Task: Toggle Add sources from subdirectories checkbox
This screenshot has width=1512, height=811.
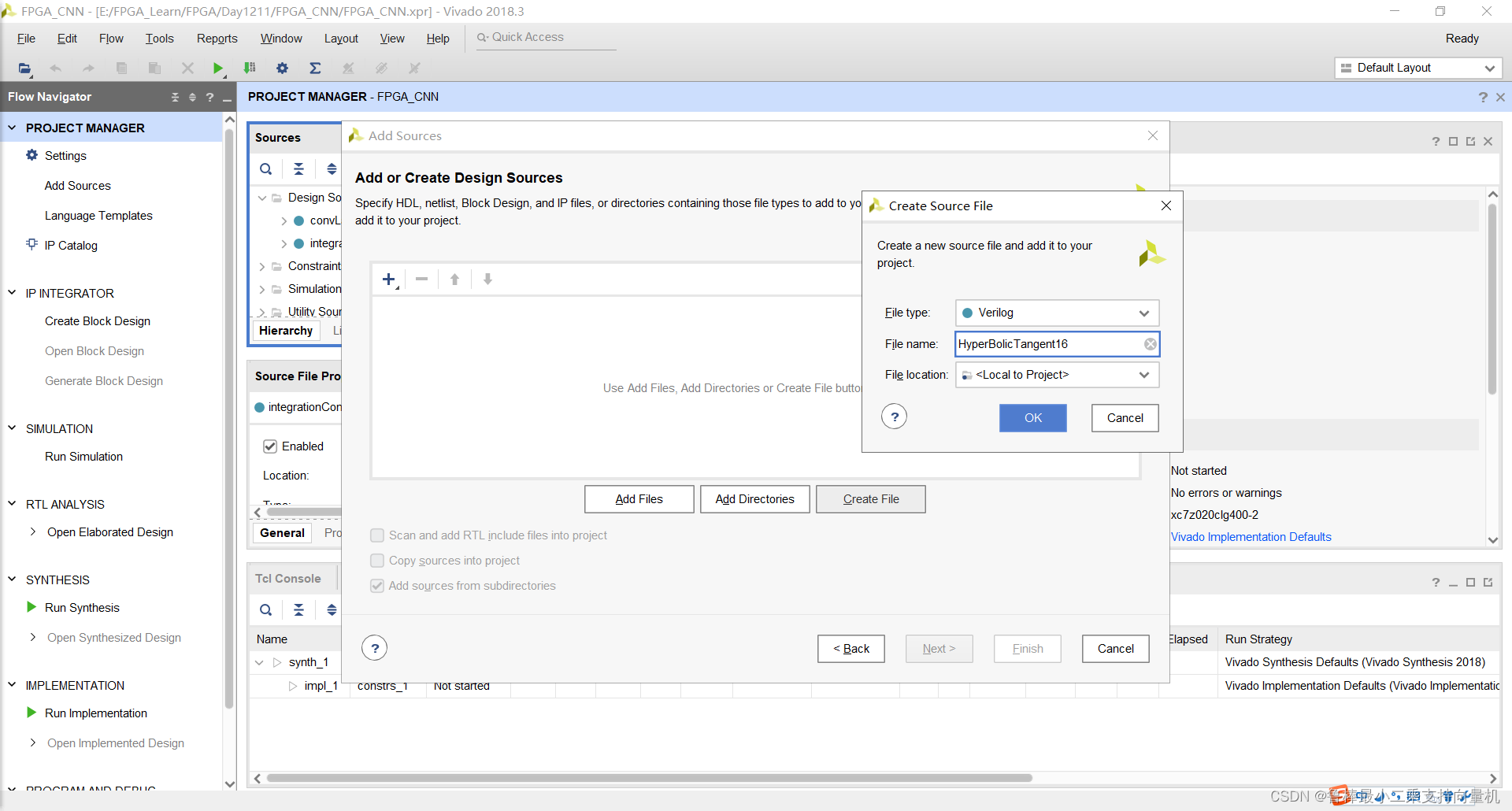Action: tap(377, 586)
